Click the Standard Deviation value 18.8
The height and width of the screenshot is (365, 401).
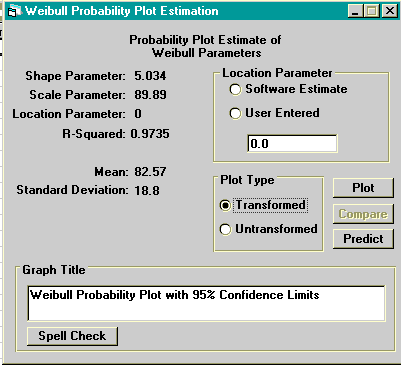147,191
